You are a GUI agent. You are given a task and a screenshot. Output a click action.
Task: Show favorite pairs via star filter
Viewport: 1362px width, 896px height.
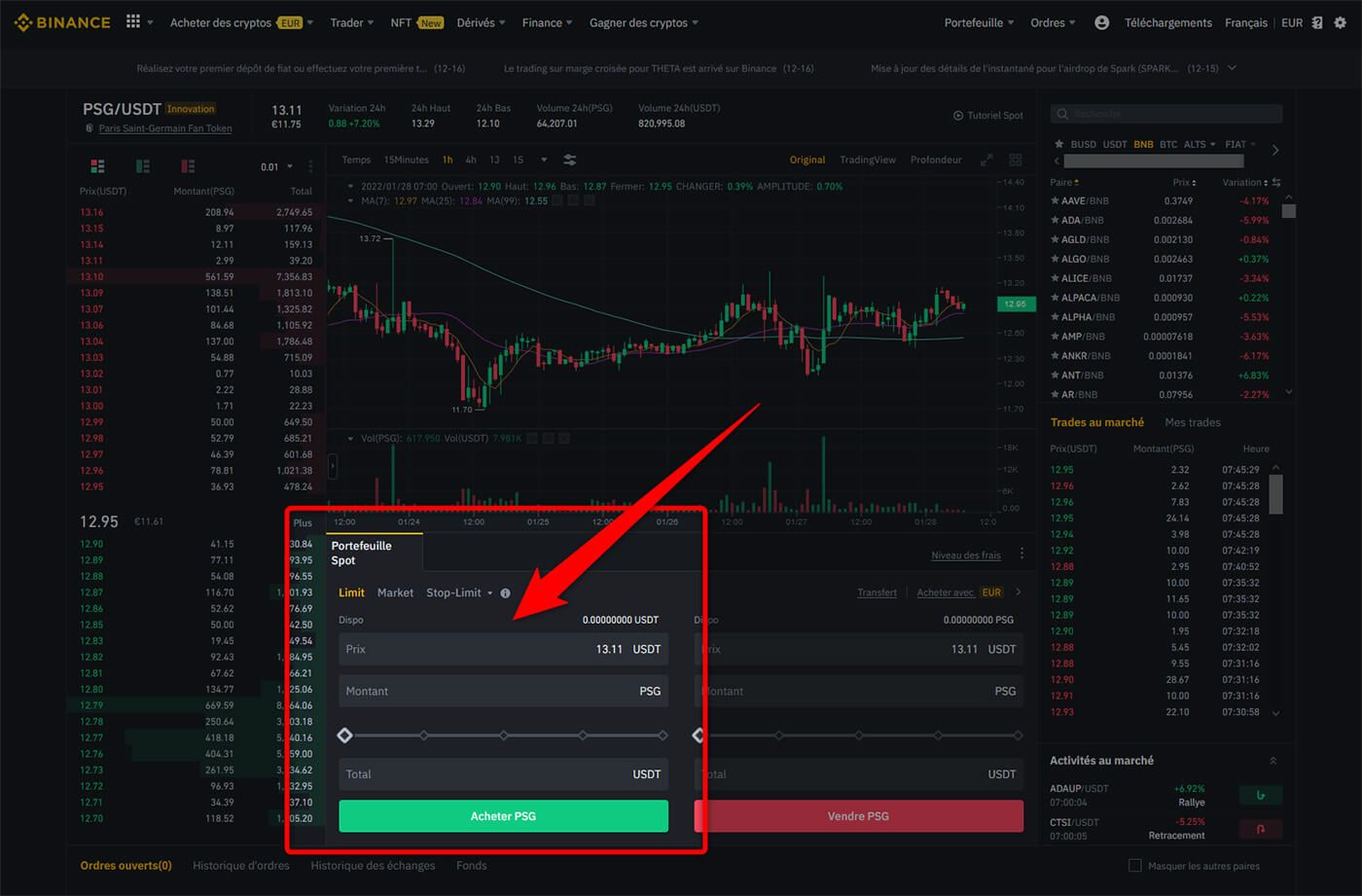pyautogui.click(x=1057, y=144)
